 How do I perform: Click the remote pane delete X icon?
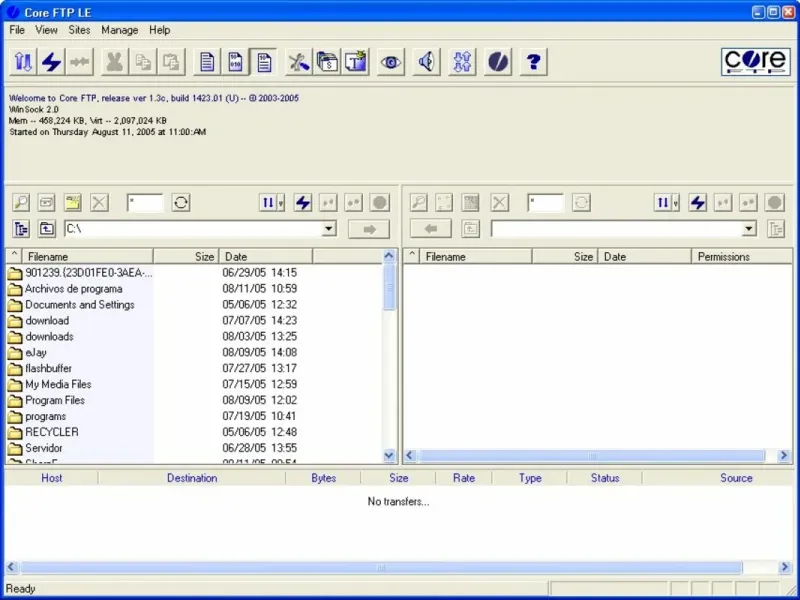[499, 203]
